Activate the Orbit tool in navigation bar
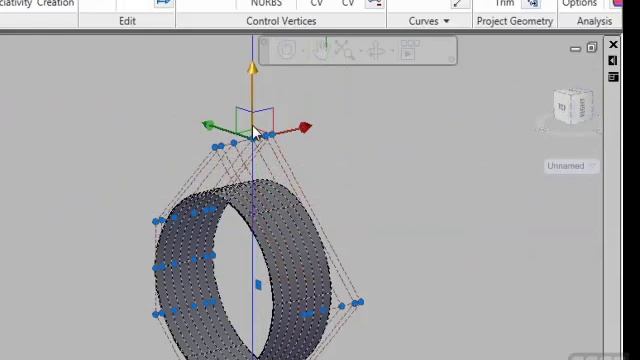Image resolution: width=640 pixels, height=360 pixels. [x=376, y=51]
